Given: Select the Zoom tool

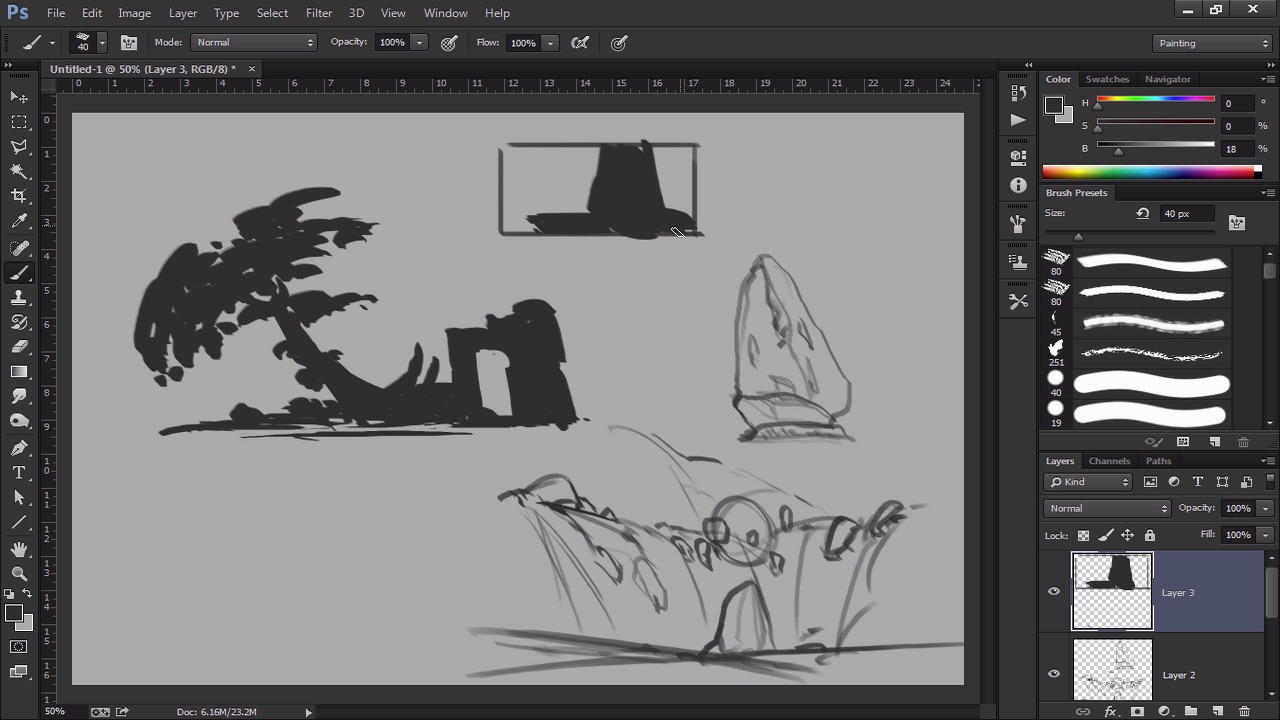Looking at the screenshot, I should pos(19,574).
